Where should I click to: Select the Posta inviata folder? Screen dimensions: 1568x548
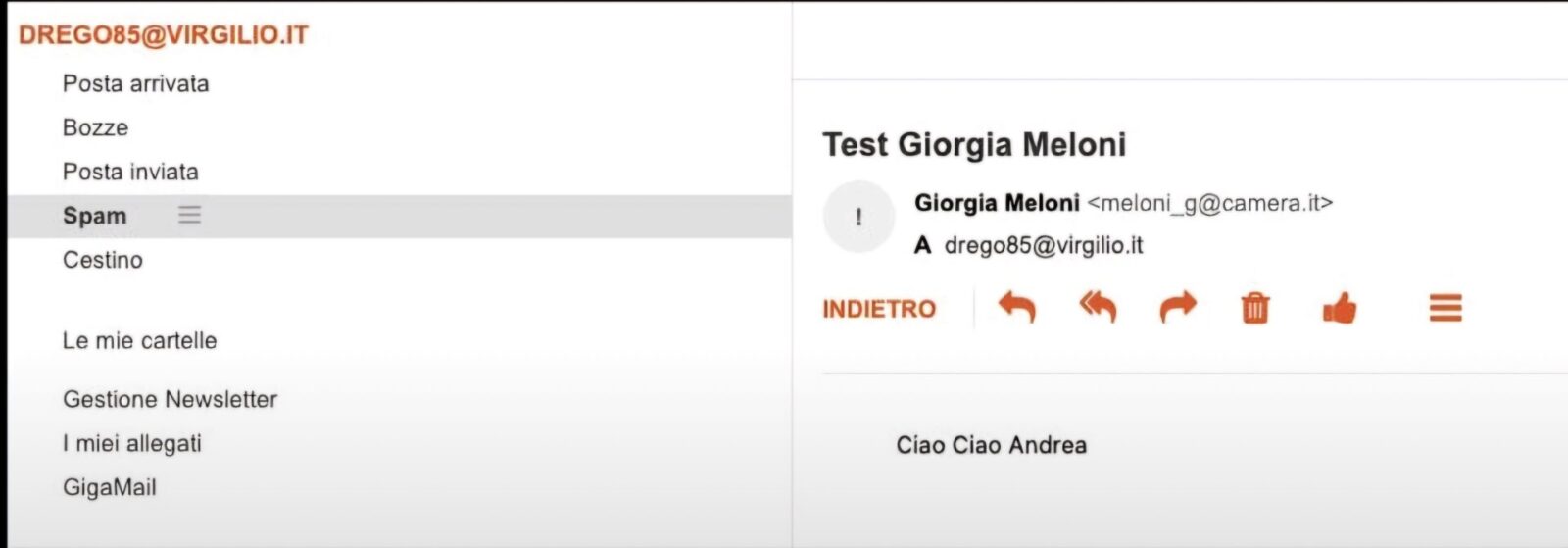130,172
